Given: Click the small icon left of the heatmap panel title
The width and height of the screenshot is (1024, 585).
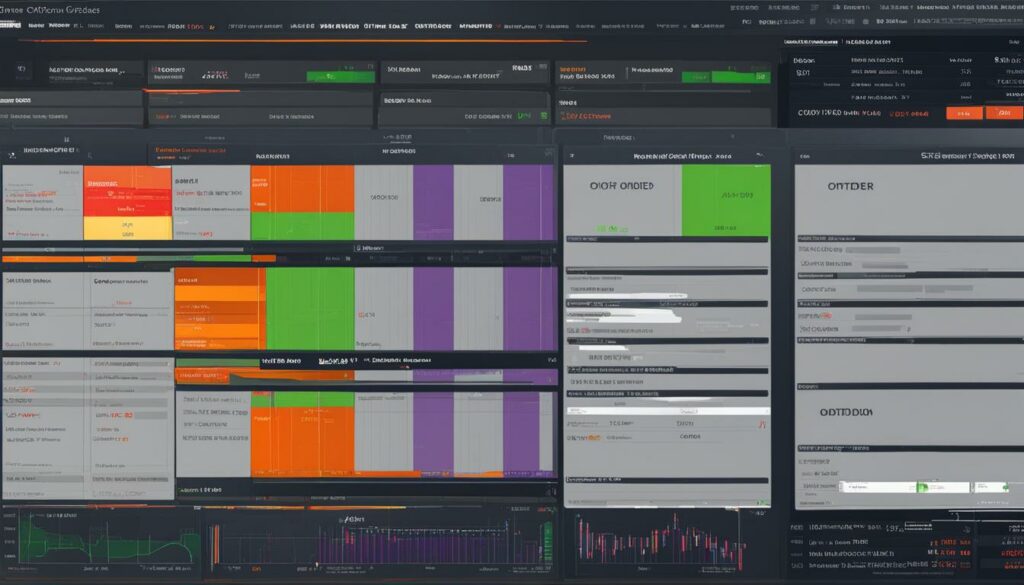Looking at the screenshot, I should click(x=13, y=153).
